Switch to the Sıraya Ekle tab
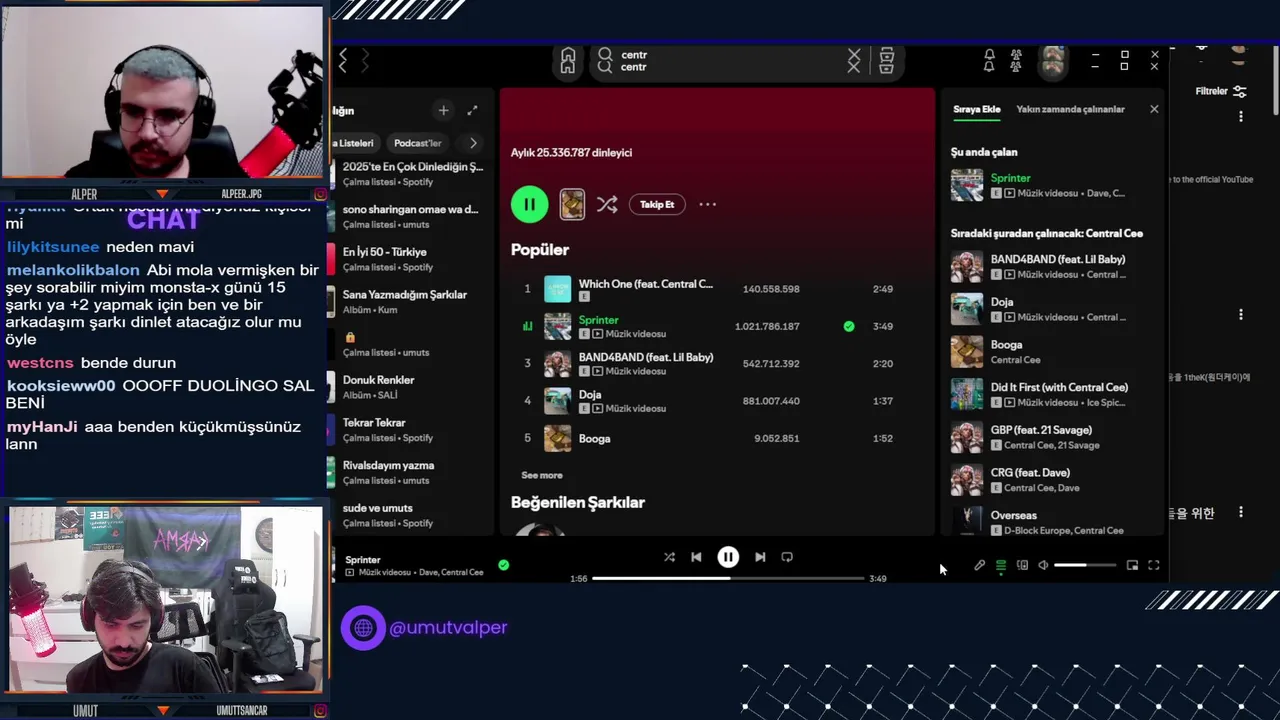The image size is (1280, 720). pos(977,109)
